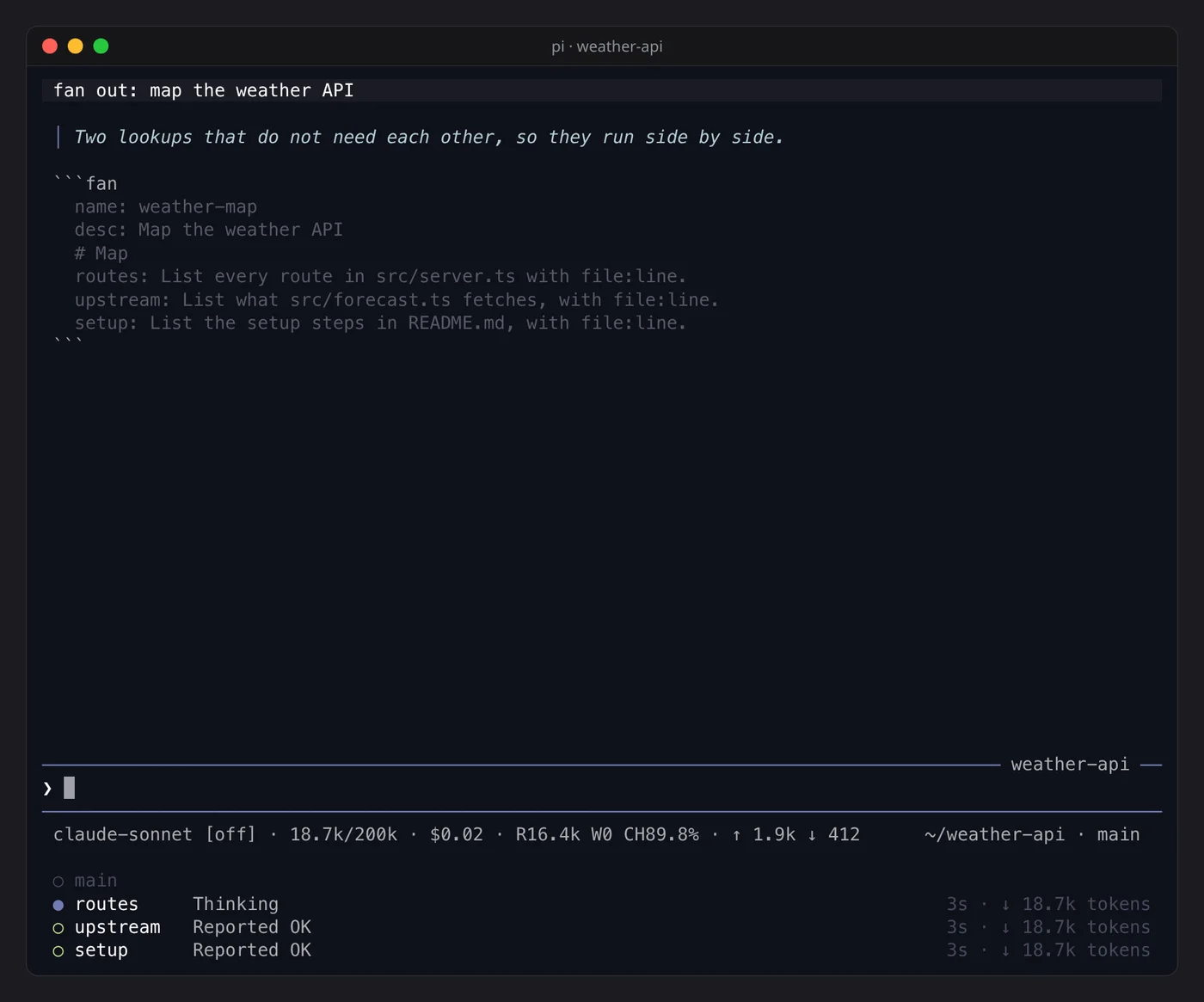Click the 'fan out: map the weather API' message
This screenshot has height=1002, width=1204.
[x=204, y=90]
